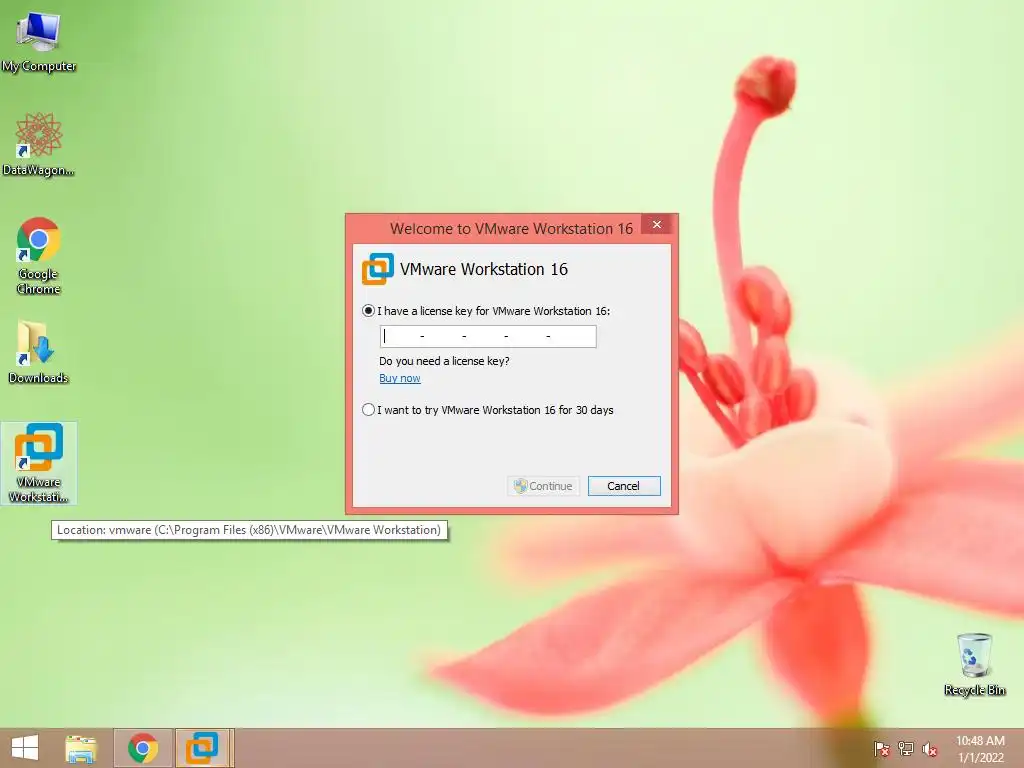Open My Computer desktop icon

[x=39, y=42]
